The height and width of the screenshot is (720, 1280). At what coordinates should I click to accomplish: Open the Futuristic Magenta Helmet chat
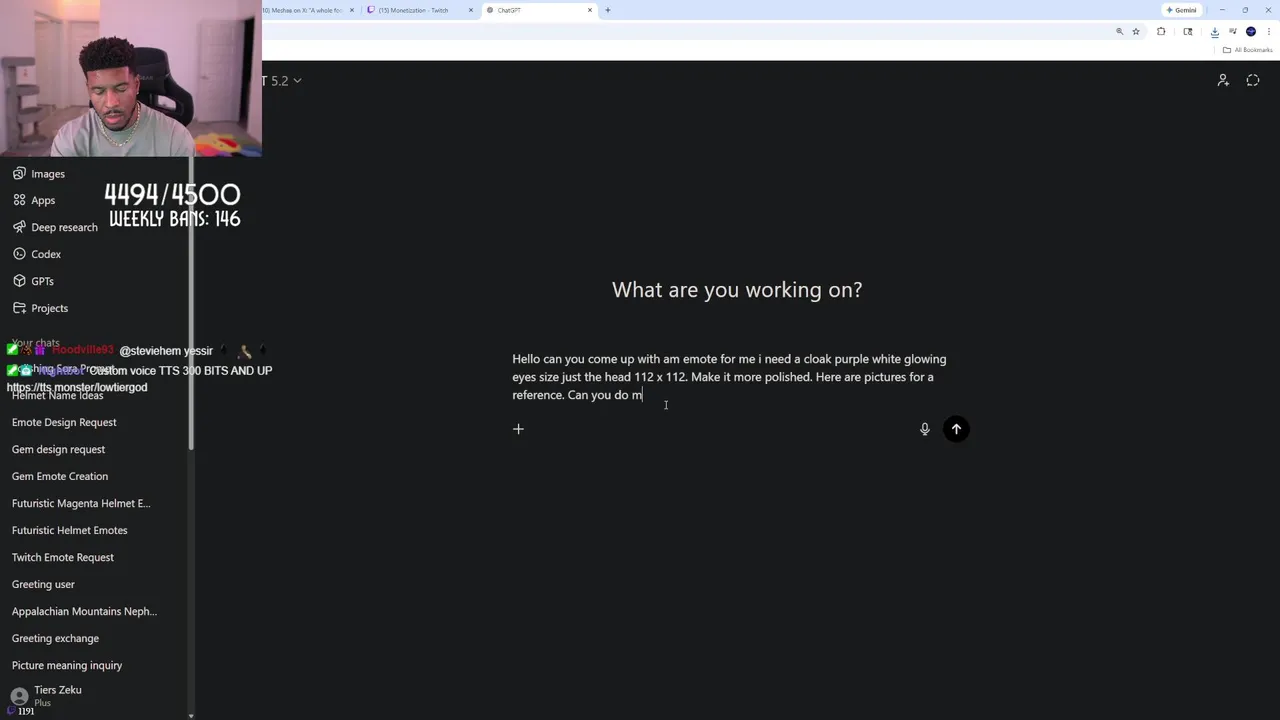pyautogui.click(x=81, y=503)
